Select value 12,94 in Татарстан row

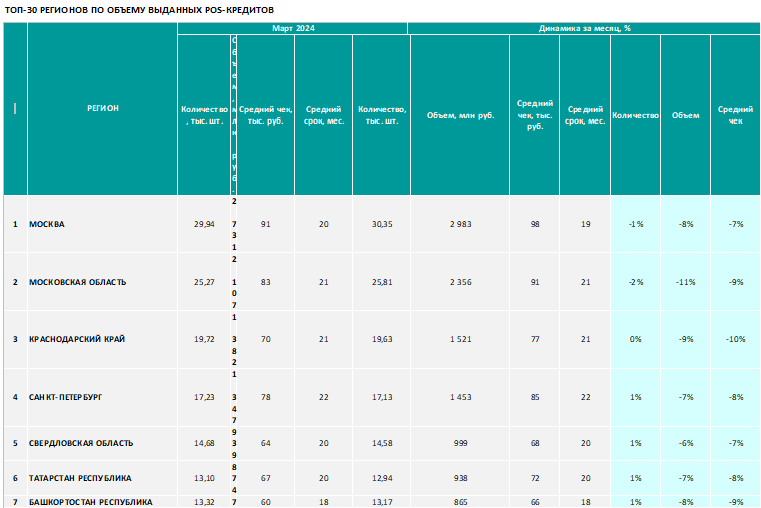pos(382,478)
